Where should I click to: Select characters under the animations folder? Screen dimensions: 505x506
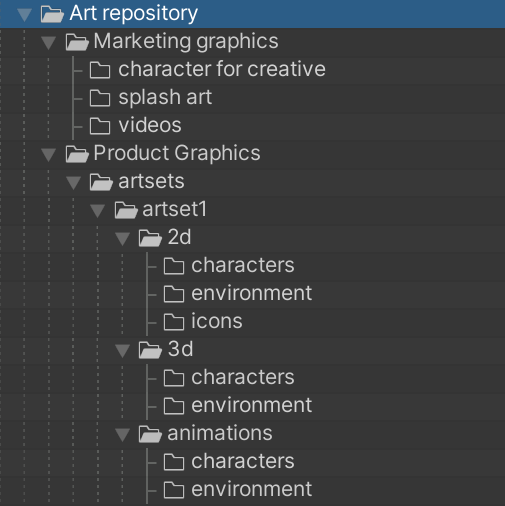(243, 461)
